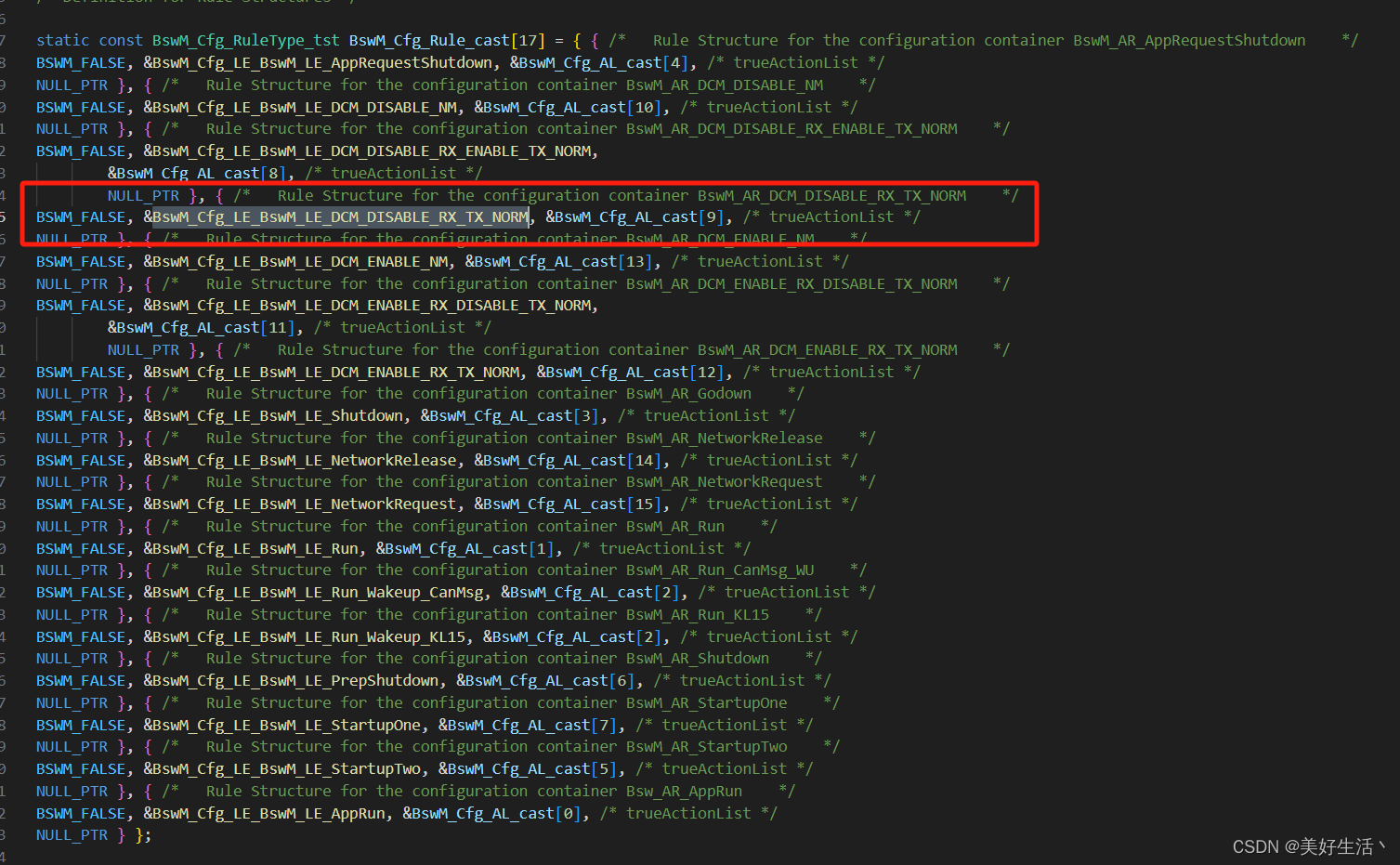Click &BswM_Cfg_LE_BswM_LE_NetworkRelease identifier
This screenshot has height=865, width=1400.
pos(300,460)
